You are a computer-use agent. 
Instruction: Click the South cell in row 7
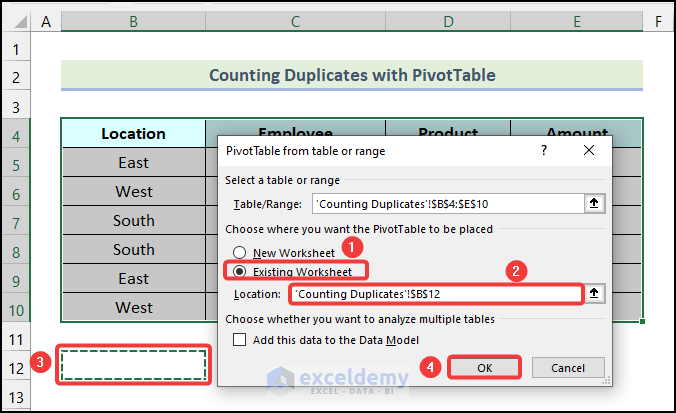click(x=134, y=220)
